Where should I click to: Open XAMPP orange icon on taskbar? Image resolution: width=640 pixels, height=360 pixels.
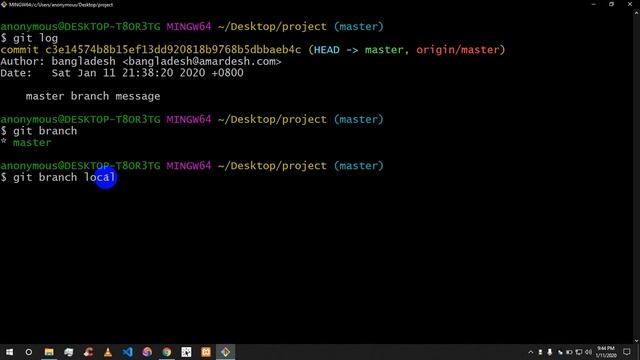(x=206, y=352)
